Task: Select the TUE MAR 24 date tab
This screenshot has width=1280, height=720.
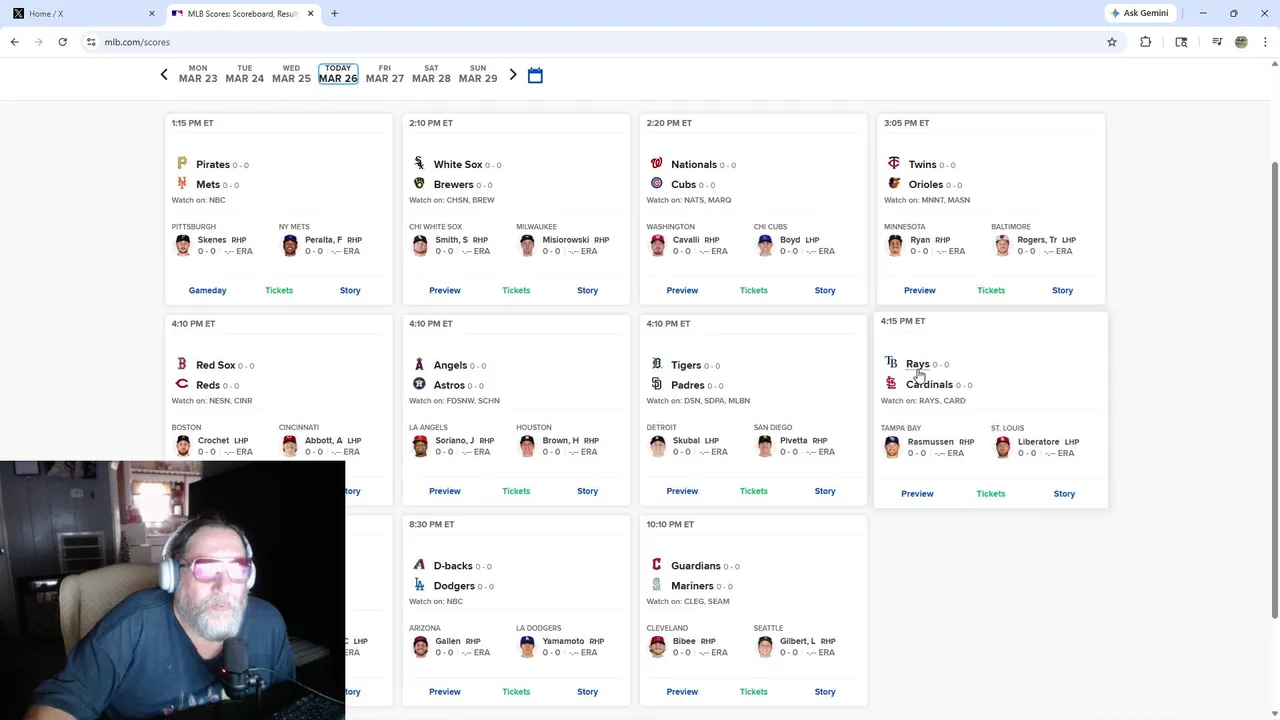Action: pos(245,74)
